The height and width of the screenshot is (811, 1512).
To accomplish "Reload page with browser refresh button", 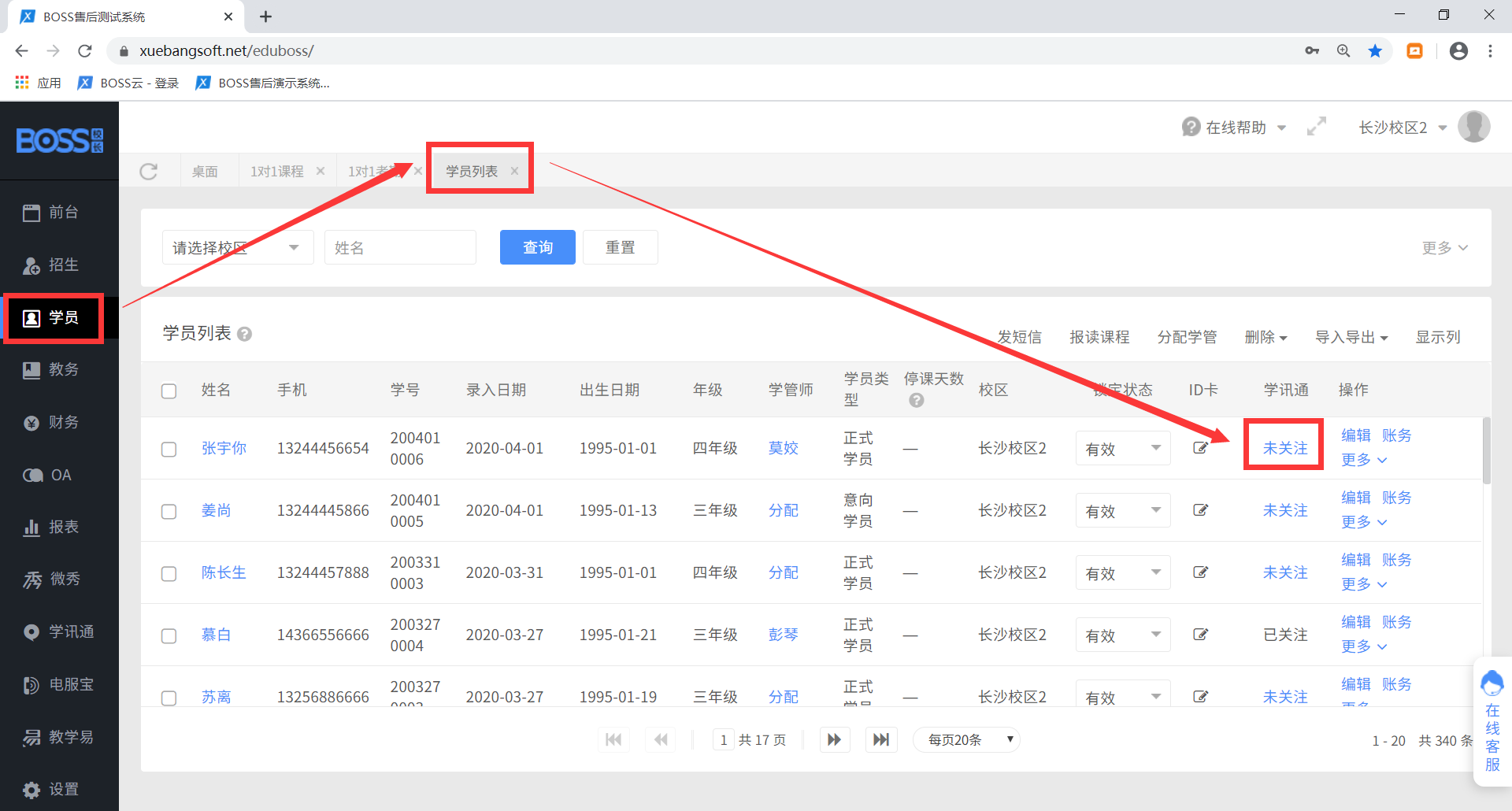I will [85, 51].
